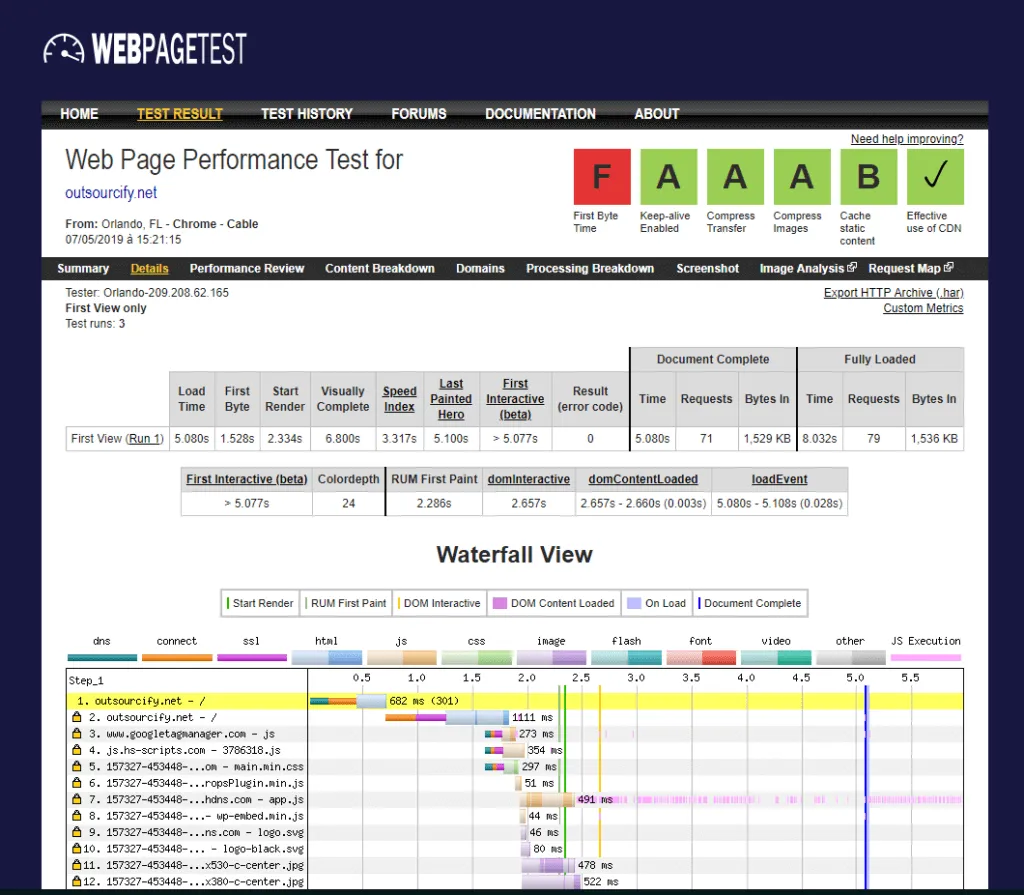
Task: Click the A grade for Compress Images
Action: [802, 176]
